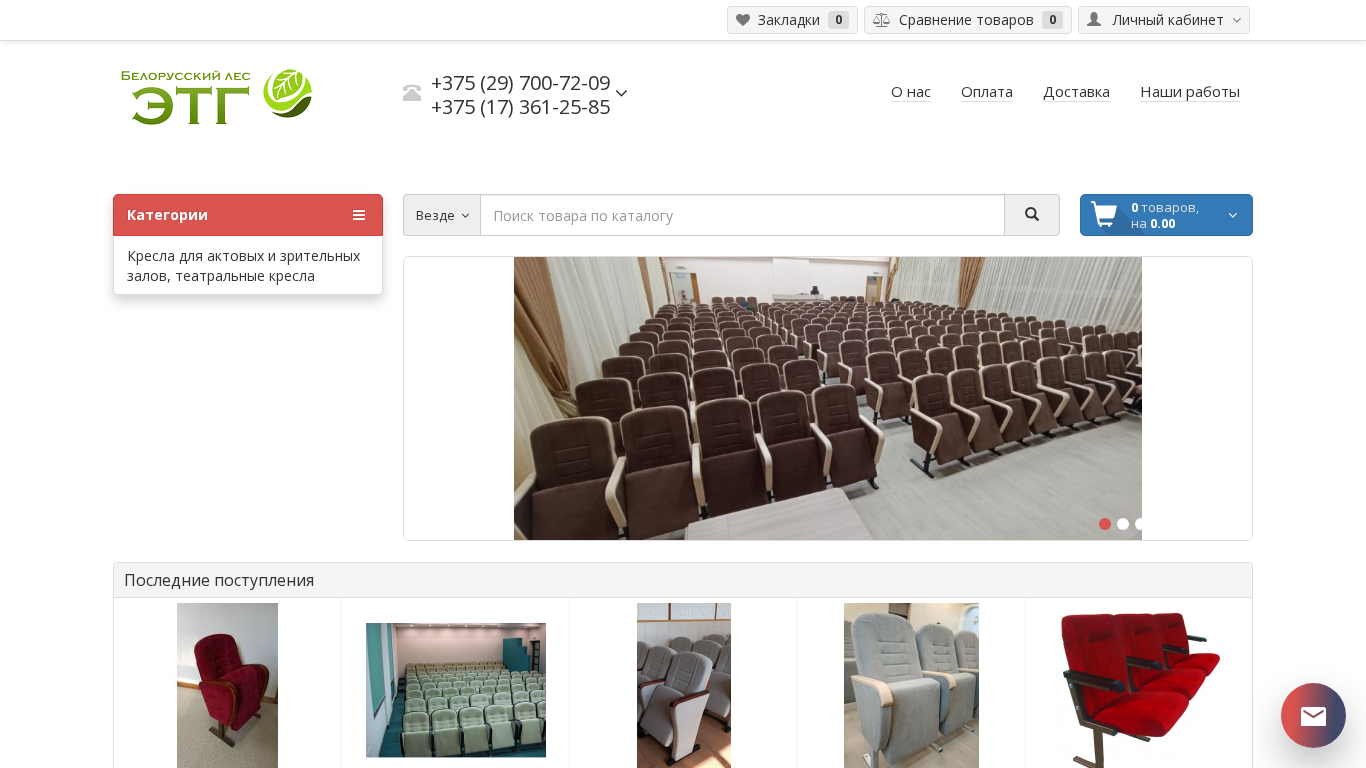Click the telephone handset icon

[412, 93]
